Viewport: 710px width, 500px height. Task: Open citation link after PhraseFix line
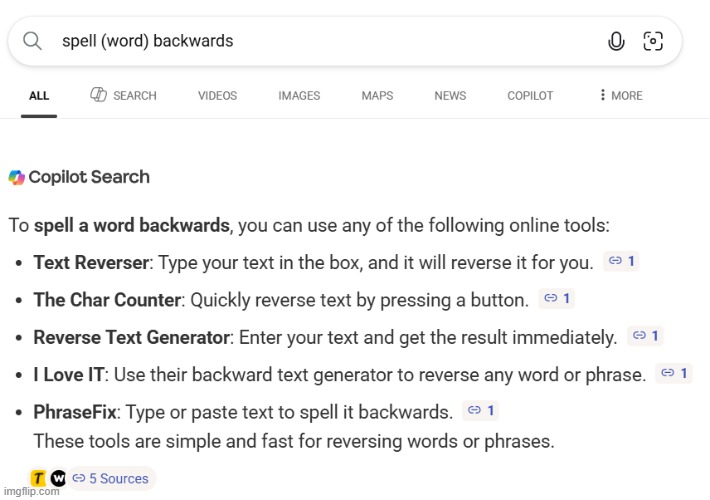coord(482,410)
